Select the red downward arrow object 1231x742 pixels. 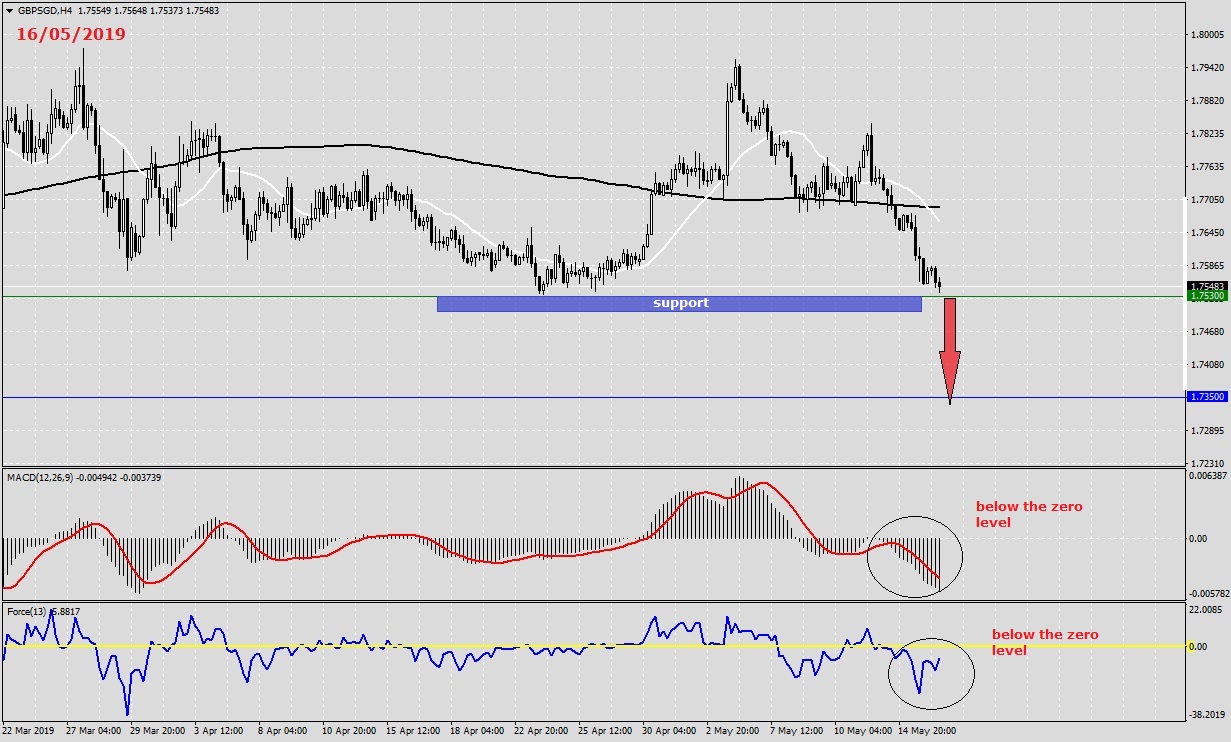(x=948, y=340)
